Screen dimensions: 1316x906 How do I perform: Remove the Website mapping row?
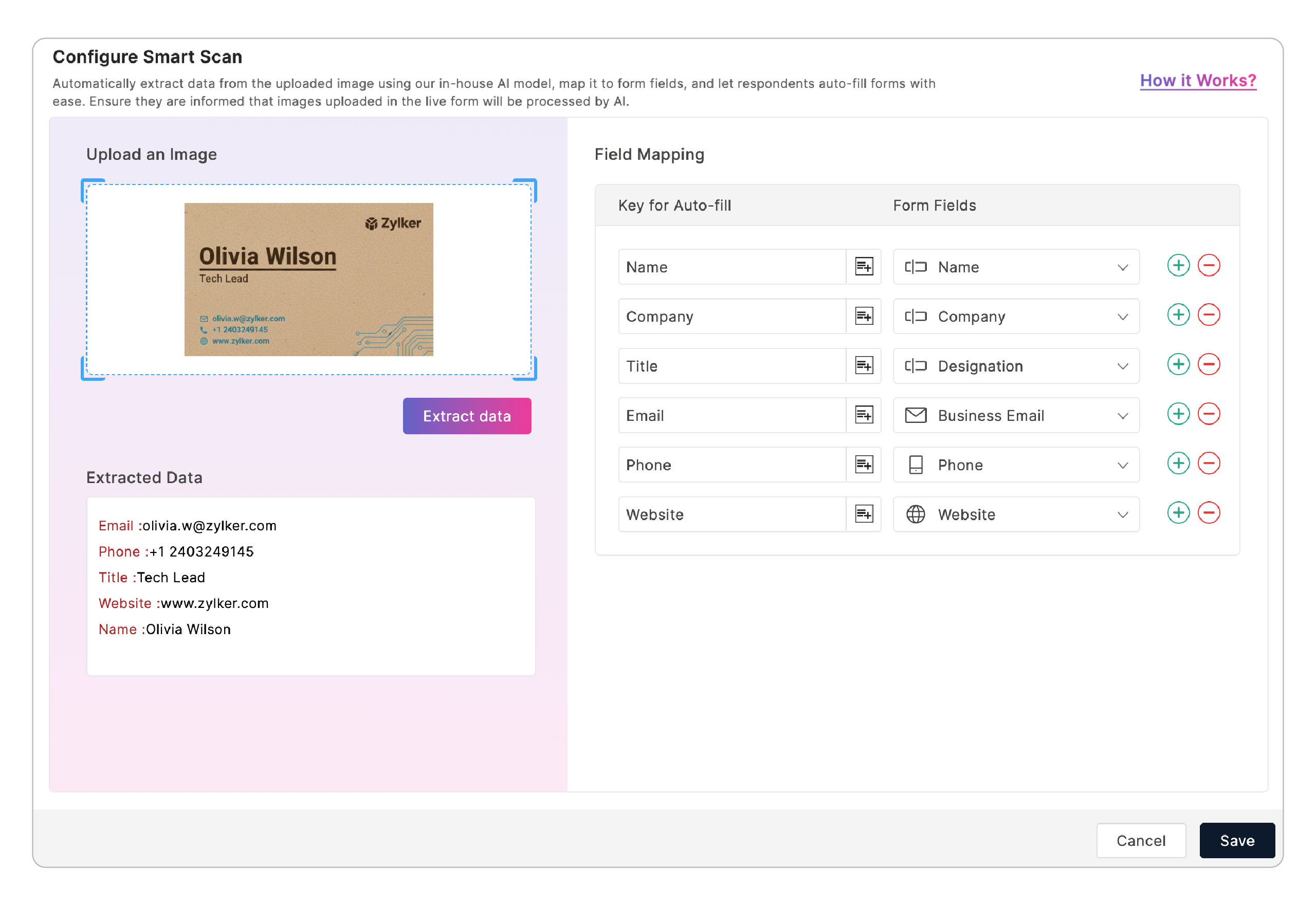coord(1209,513)
